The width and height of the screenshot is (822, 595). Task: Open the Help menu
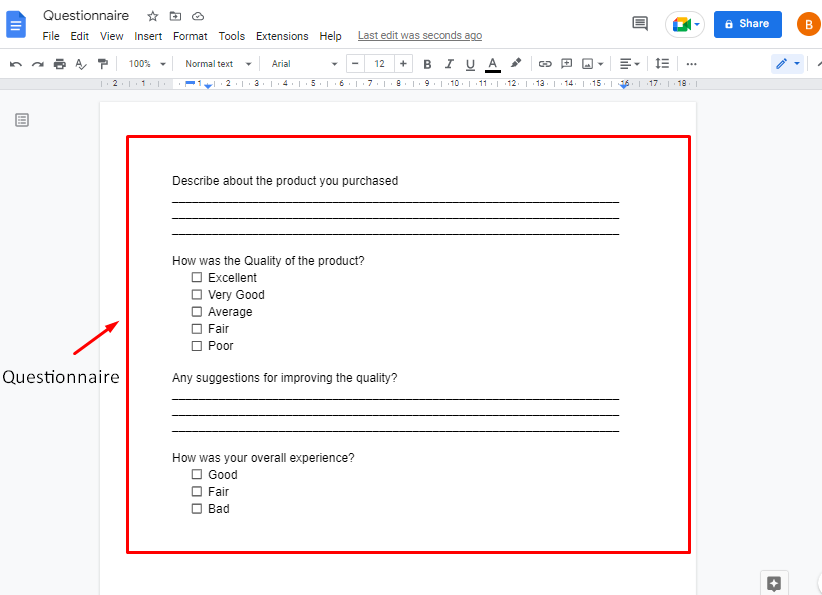click(x=330, y=36)
